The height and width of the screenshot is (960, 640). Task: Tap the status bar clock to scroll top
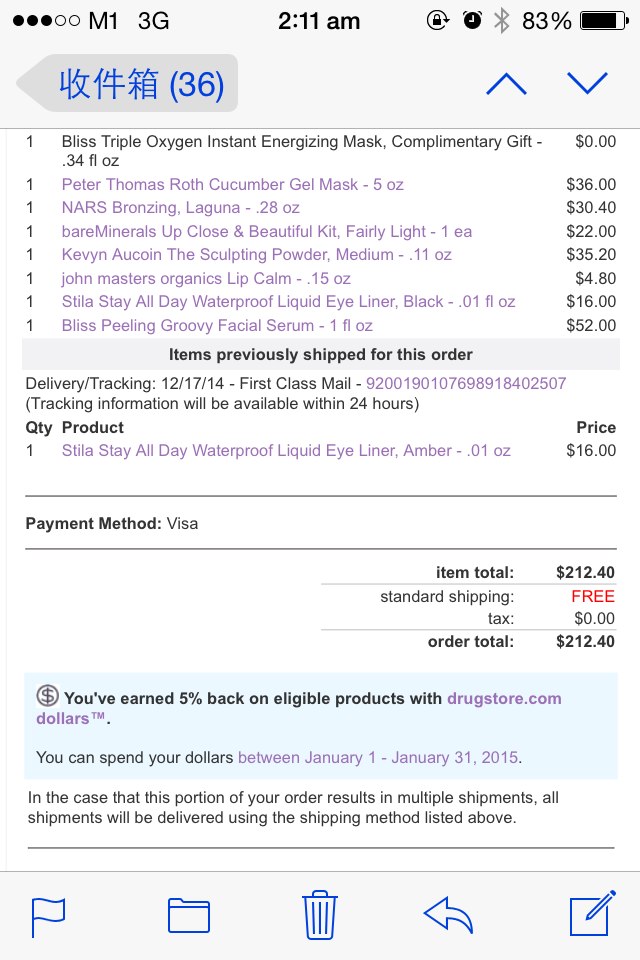pos(318,20)
